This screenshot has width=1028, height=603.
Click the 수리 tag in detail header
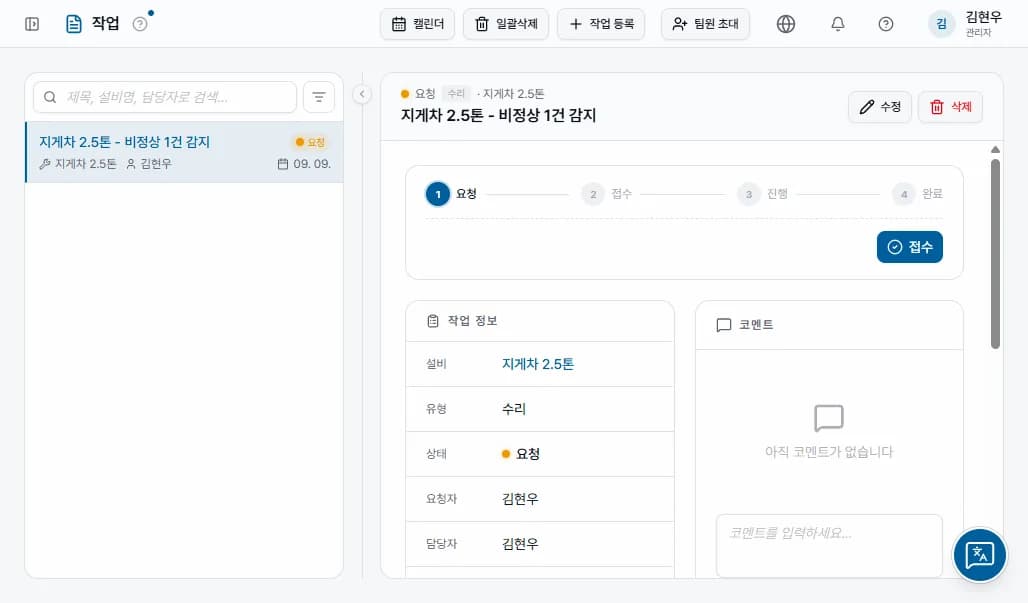pos(456,94)
